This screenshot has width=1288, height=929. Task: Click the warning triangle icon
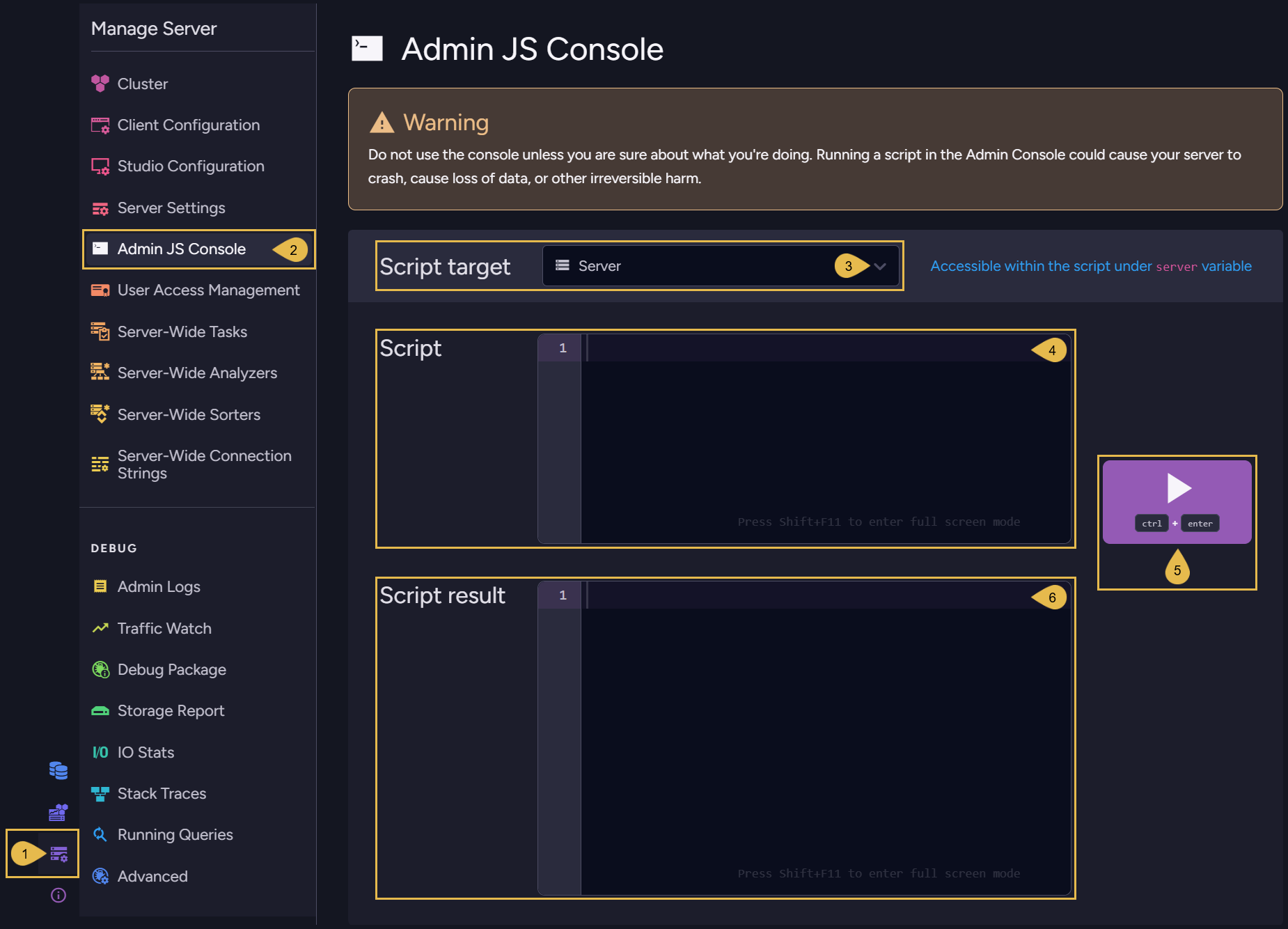point(382,123)
